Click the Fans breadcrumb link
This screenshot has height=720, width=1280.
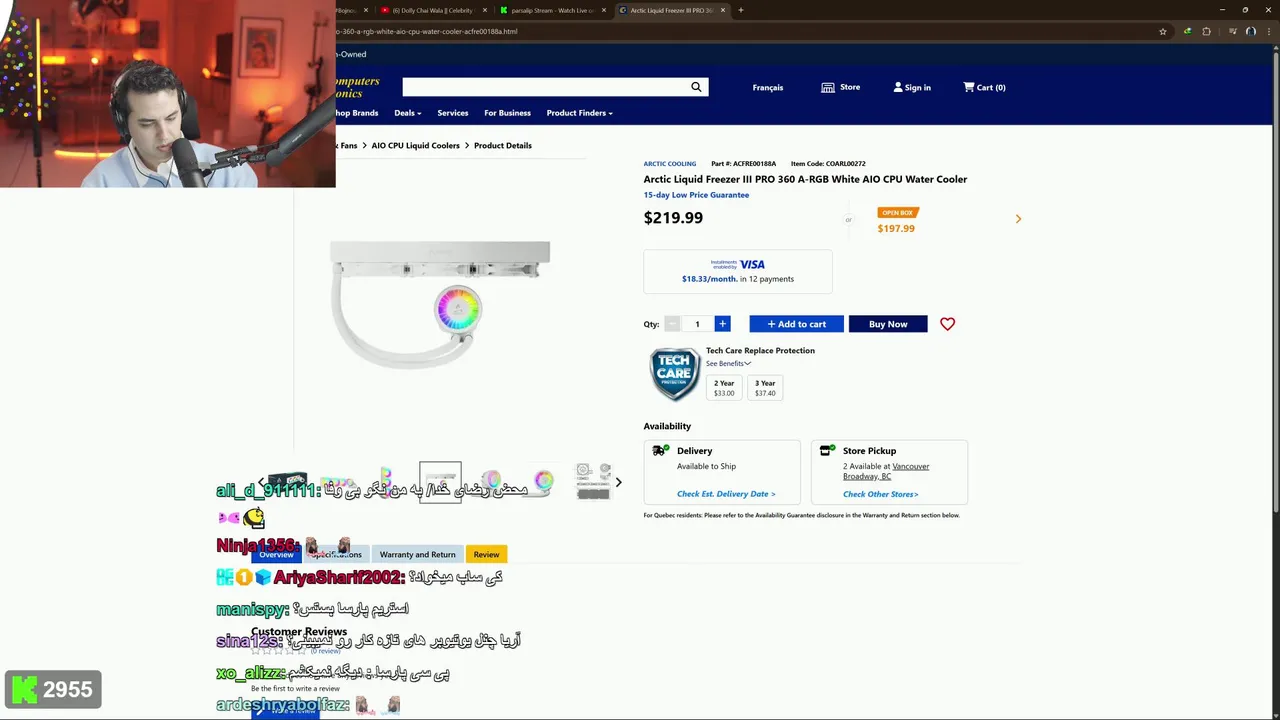click(x=348, y=145)
